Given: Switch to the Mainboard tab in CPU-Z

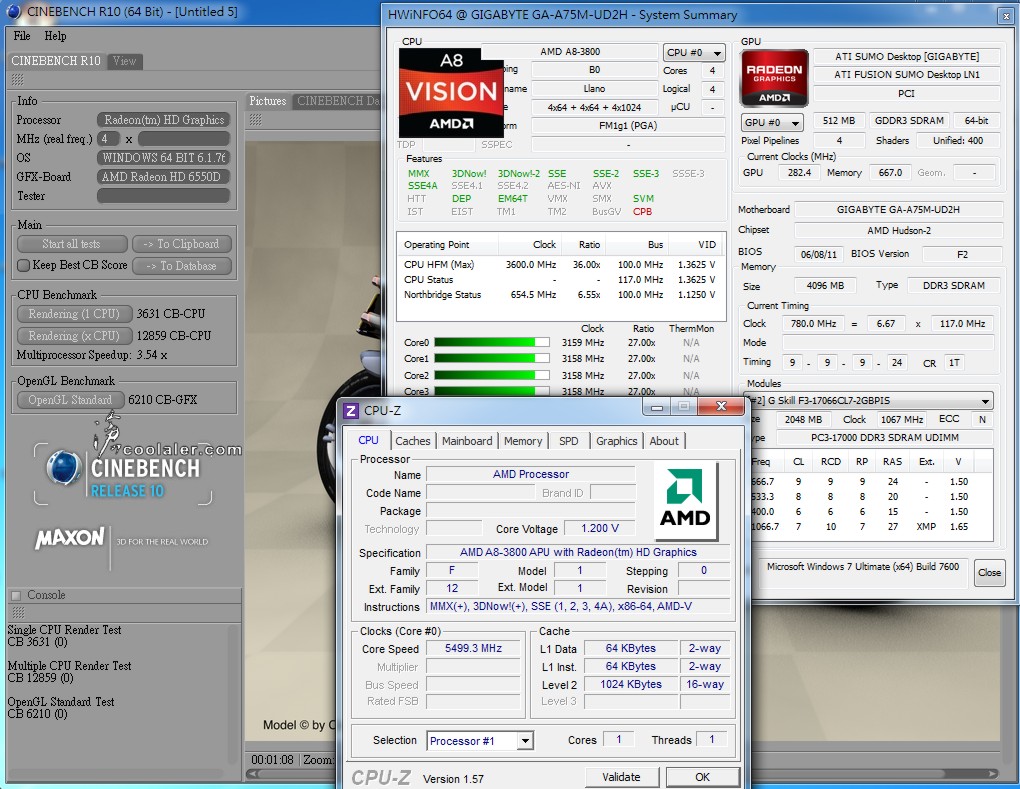Looking at the screenshot, I should 467,441.
